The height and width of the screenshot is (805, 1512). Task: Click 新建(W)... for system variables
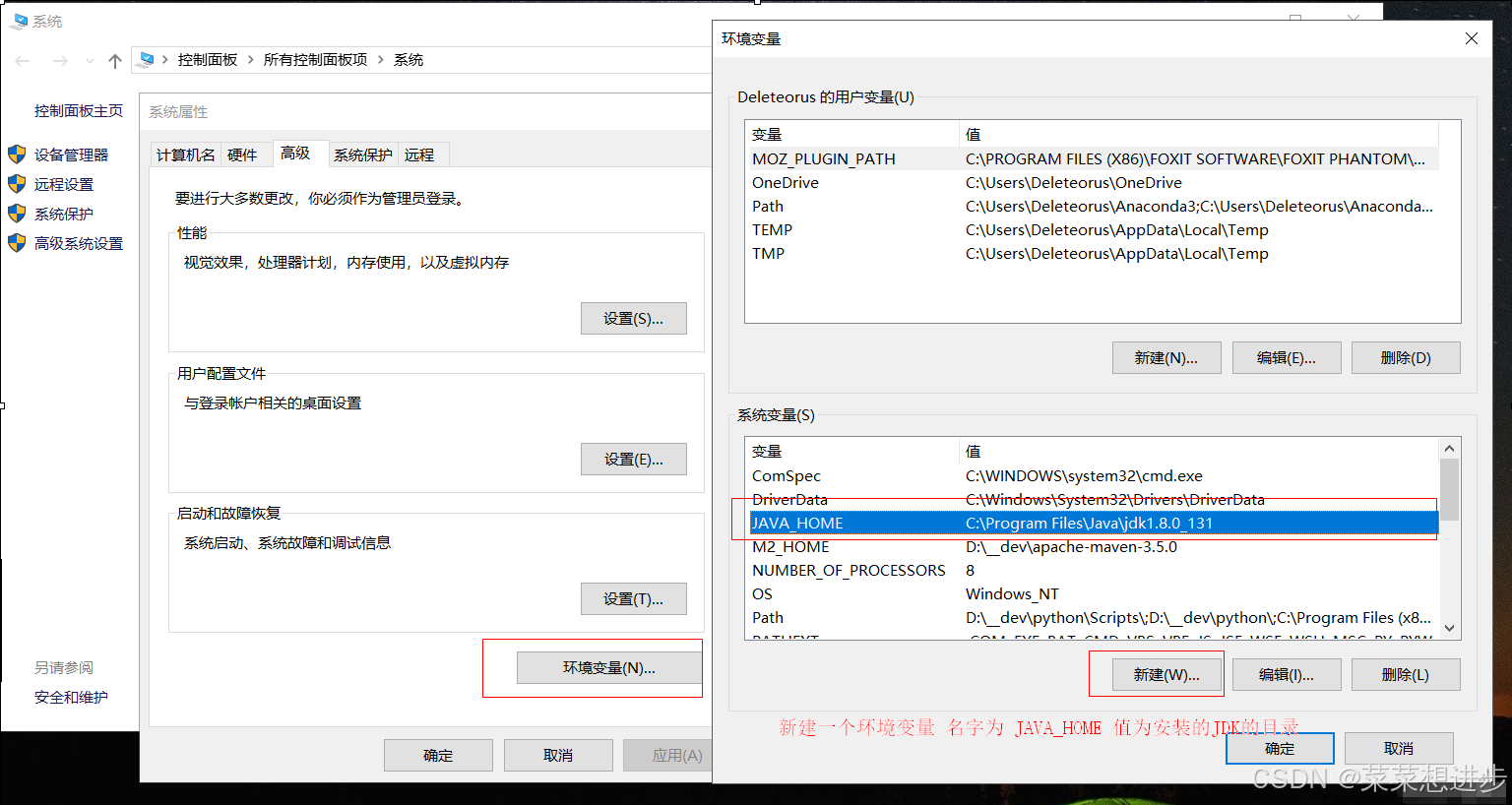[1166, 675]
